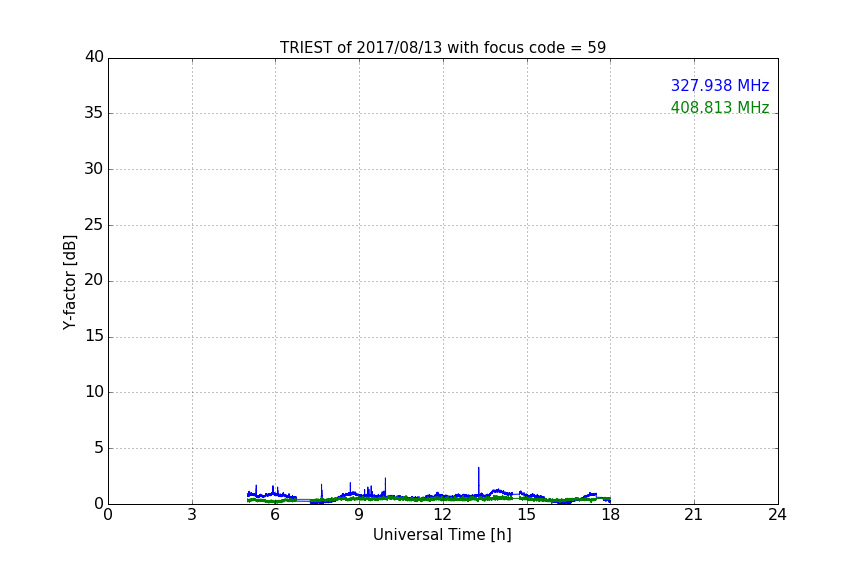Click the y-axis tick label 30
Image resolution: width=864 pixels, height=576 pixels.
tap(94, 169)
